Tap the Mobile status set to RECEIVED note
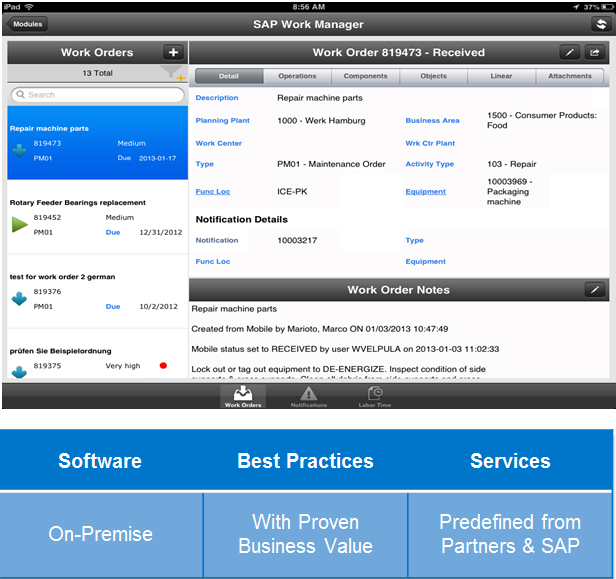 [345, 349]
